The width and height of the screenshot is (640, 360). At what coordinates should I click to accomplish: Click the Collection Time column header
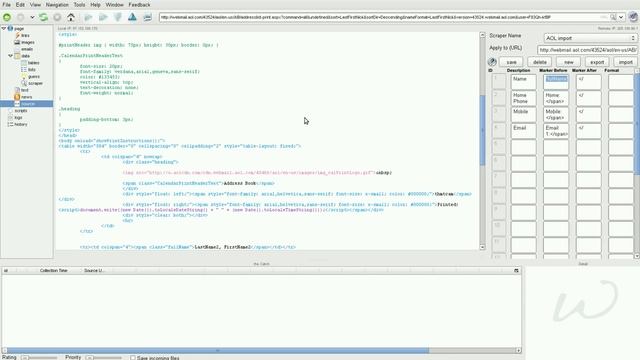(x=53, y=271)
